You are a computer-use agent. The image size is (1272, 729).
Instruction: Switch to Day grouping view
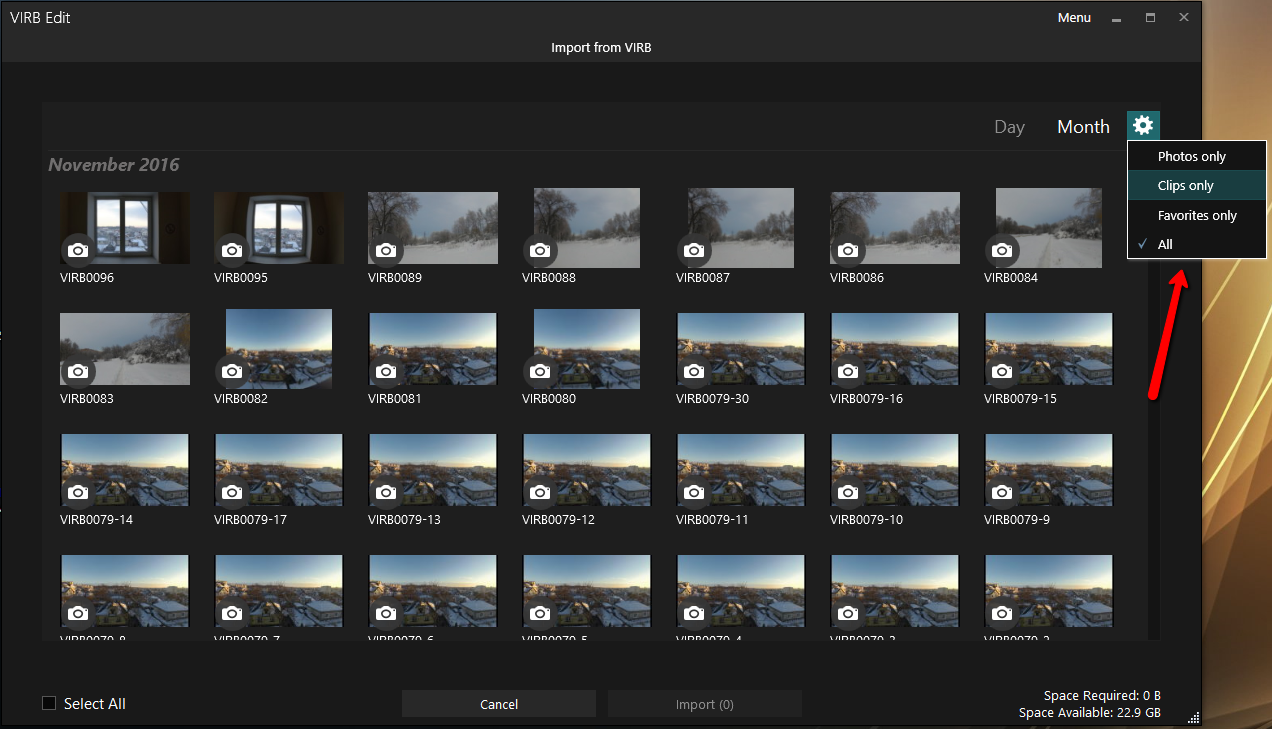(1009, 127)
